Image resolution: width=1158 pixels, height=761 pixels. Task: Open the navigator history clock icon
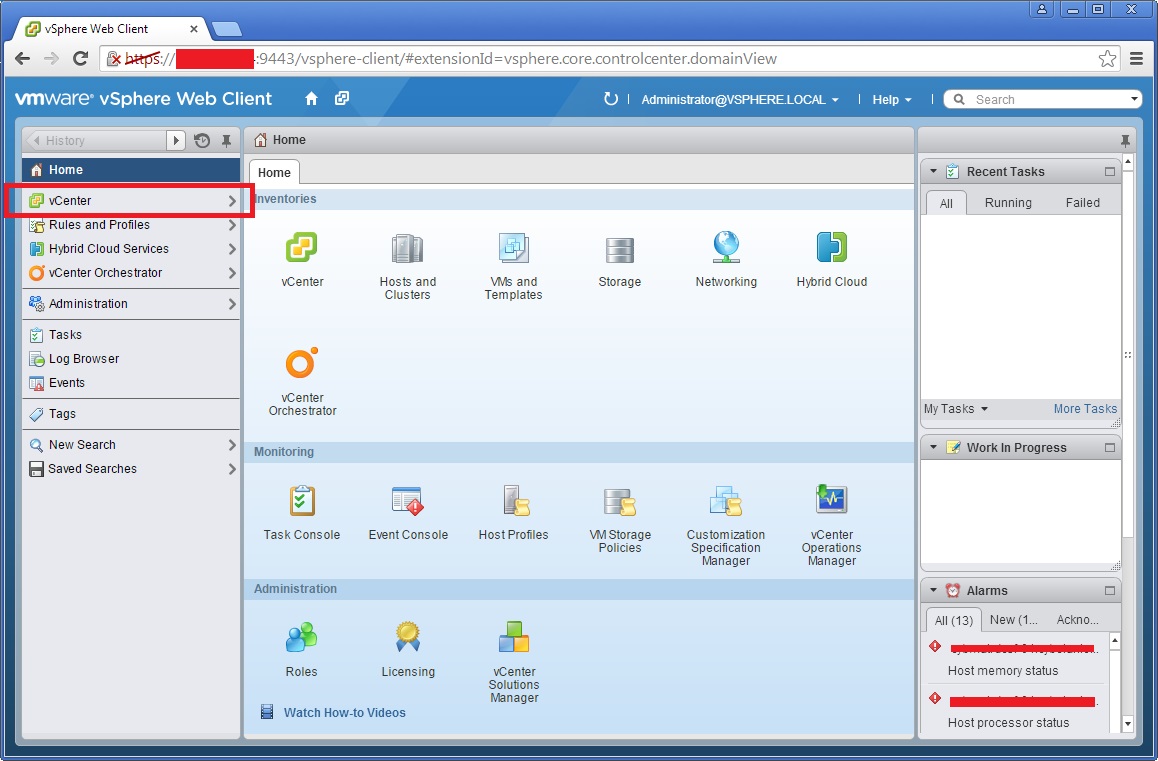coord(202,140)
